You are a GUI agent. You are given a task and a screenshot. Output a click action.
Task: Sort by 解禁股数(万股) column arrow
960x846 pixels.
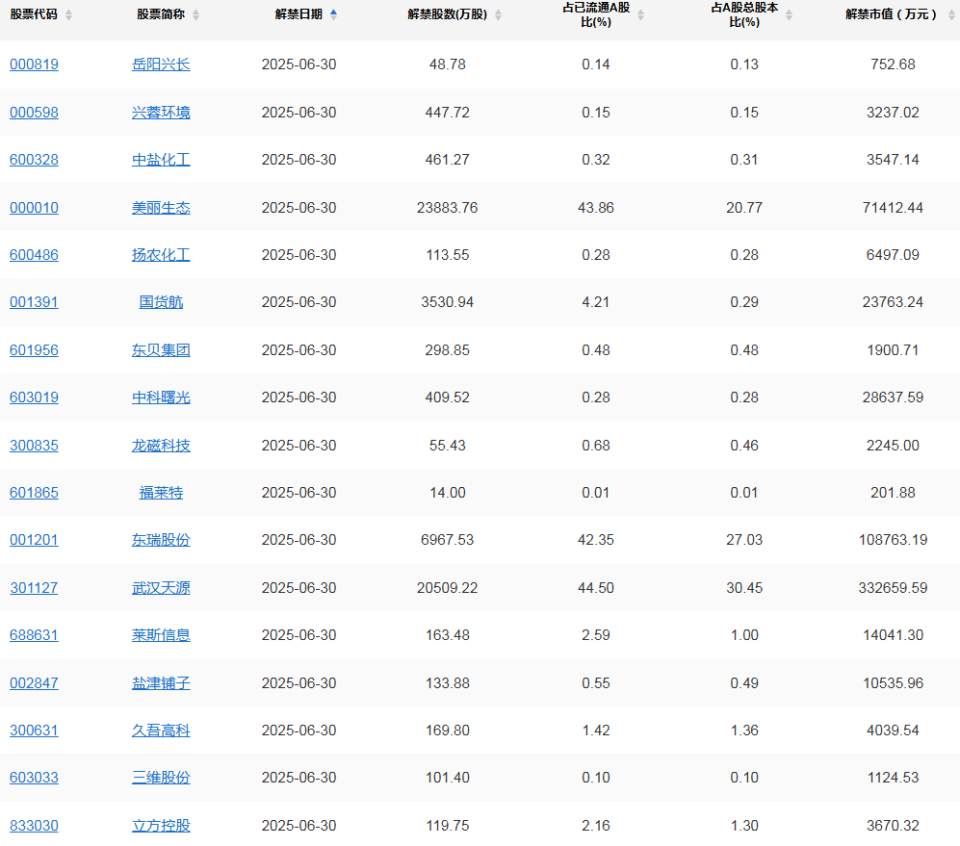498,15
